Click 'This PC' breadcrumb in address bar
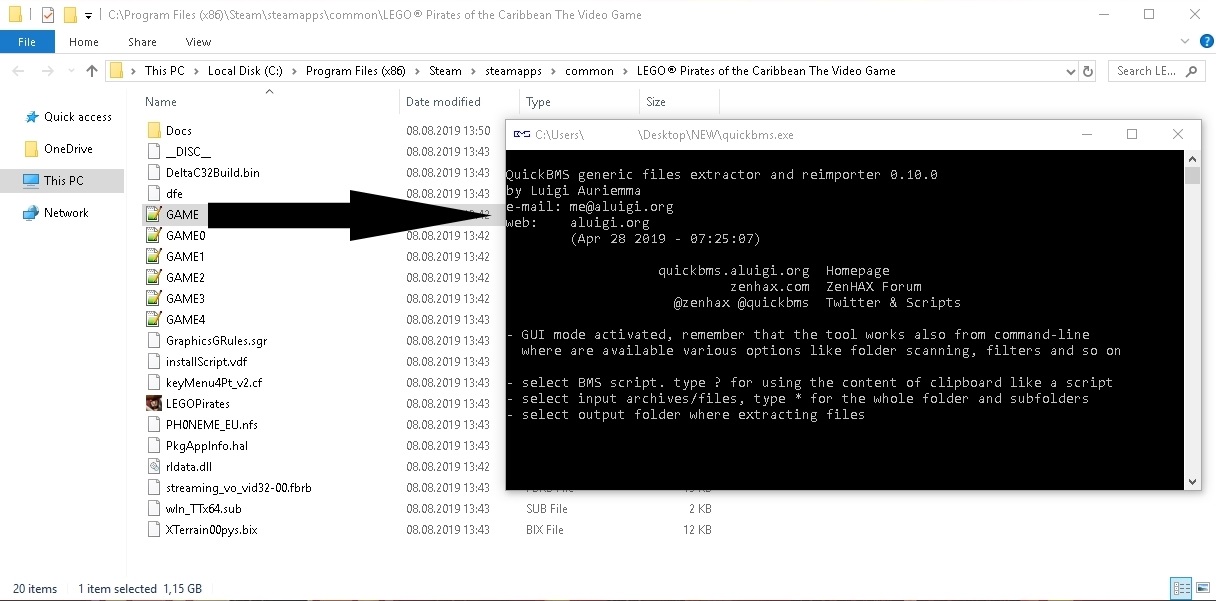Viewport: 1216px width, 601px height. [164, 71]
